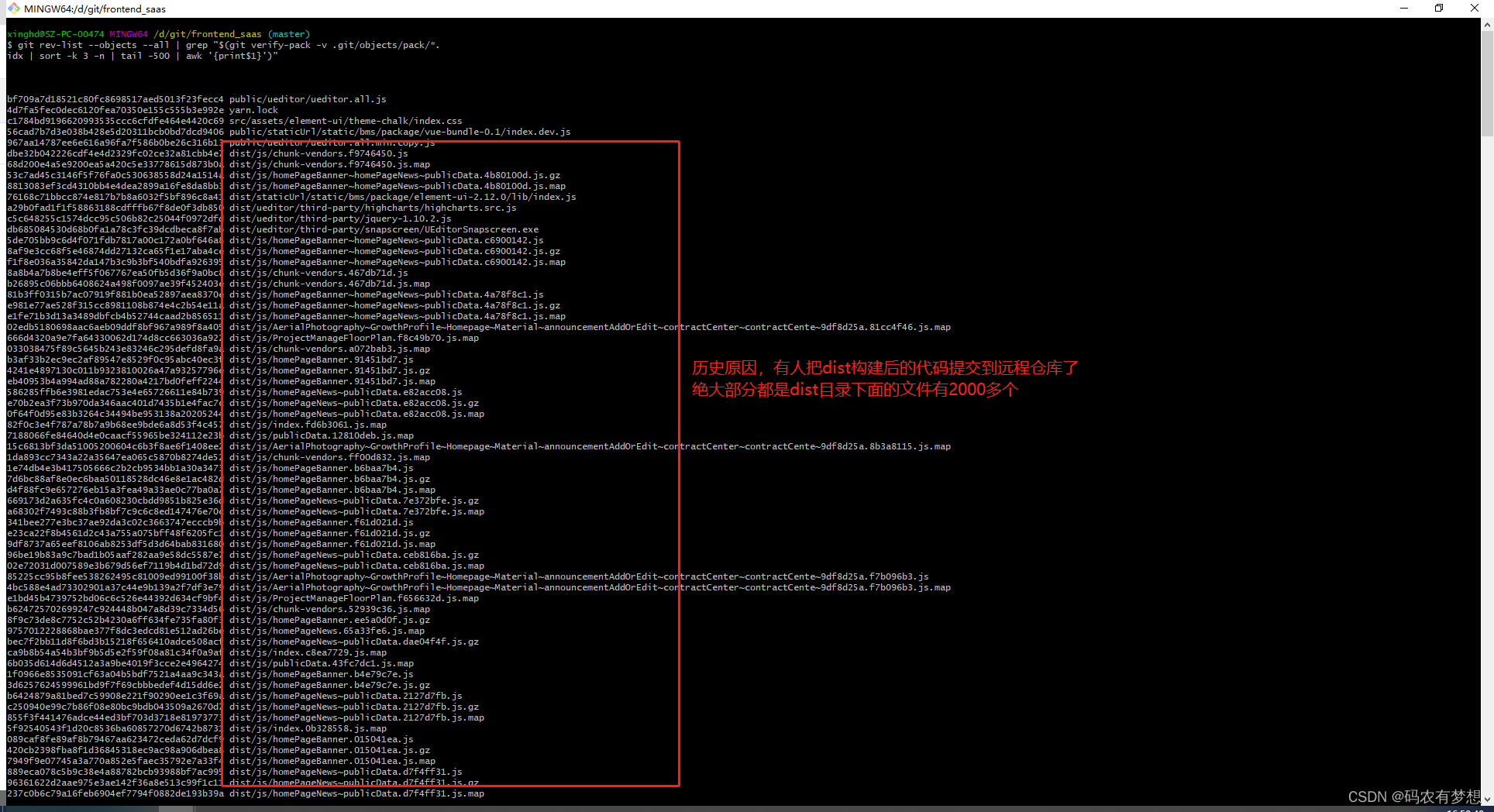Select the 'UEditorSnapscreen.exe' file path

384,229
